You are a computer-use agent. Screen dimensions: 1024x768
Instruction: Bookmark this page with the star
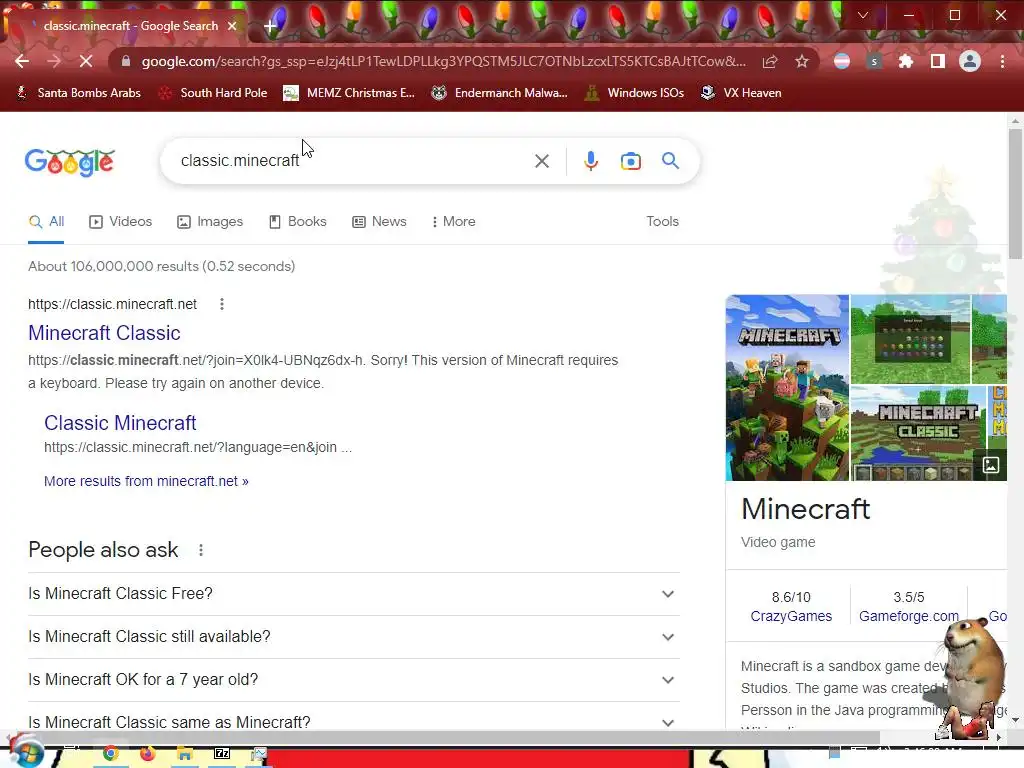click(x=802, y=61)
